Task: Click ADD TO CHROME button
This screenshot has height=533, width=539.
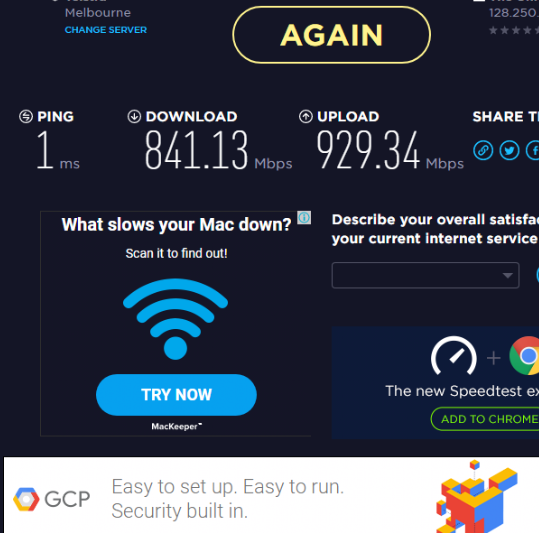Action: [485, 419]
